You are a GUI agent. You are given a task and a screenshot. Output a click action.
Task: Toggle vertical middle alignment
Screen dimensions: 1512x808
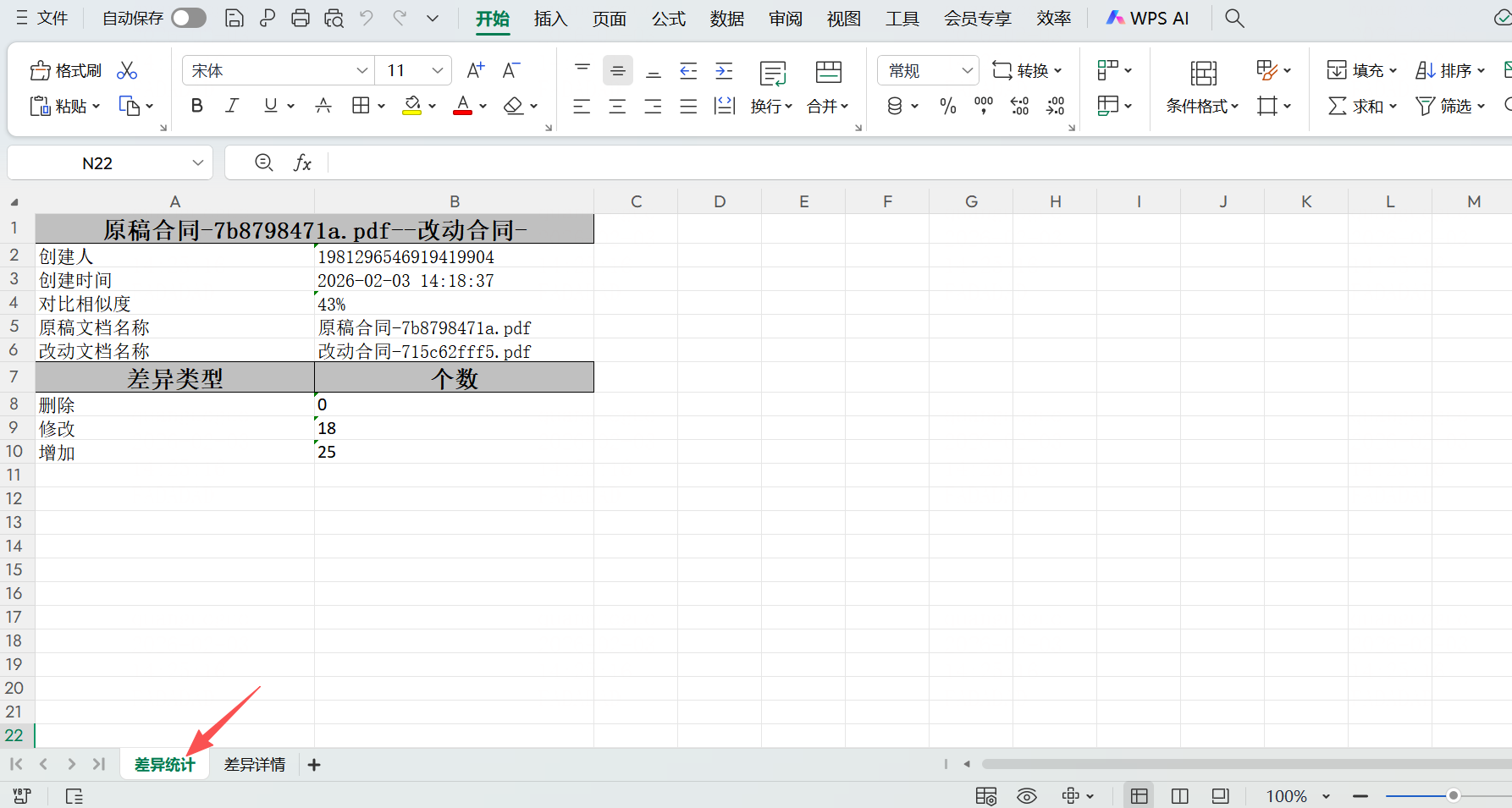[618, 71]
